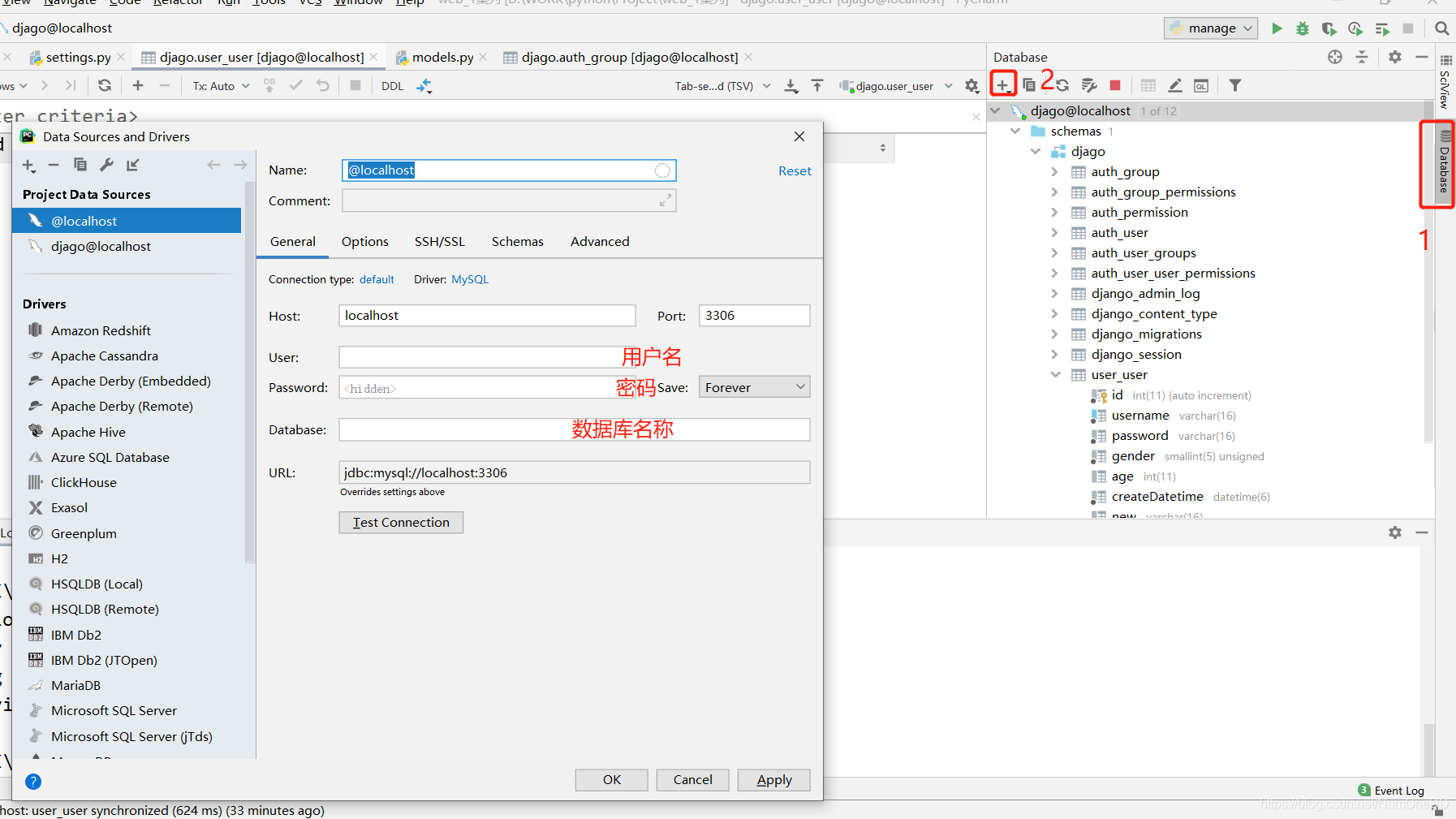The height and width of the screenshot is (819, 1456).
Task: Click the filter funnel icon in Database toolbar
Action: (1234, 85)
